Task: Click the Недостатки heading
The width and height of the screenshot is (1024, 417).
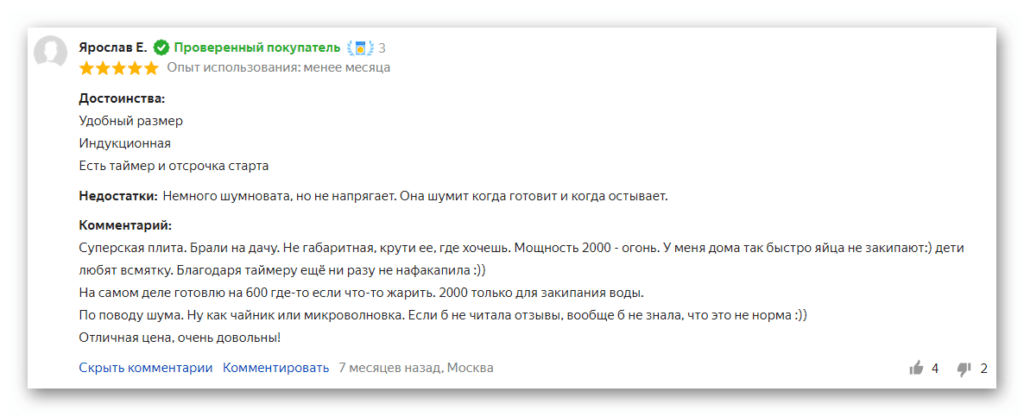Action: pos(118,196)
